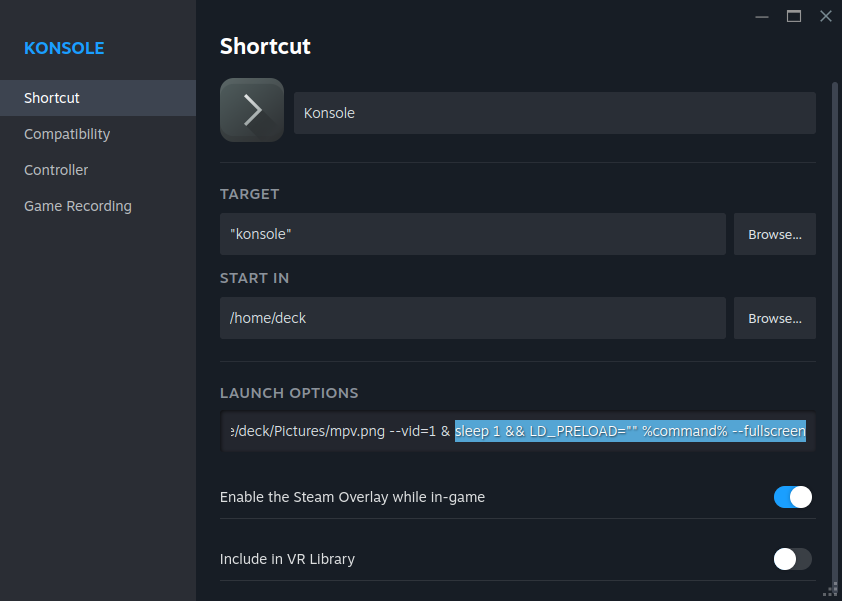Close the Konsole properties window
The image size is (842, 601).
[826, 17]
